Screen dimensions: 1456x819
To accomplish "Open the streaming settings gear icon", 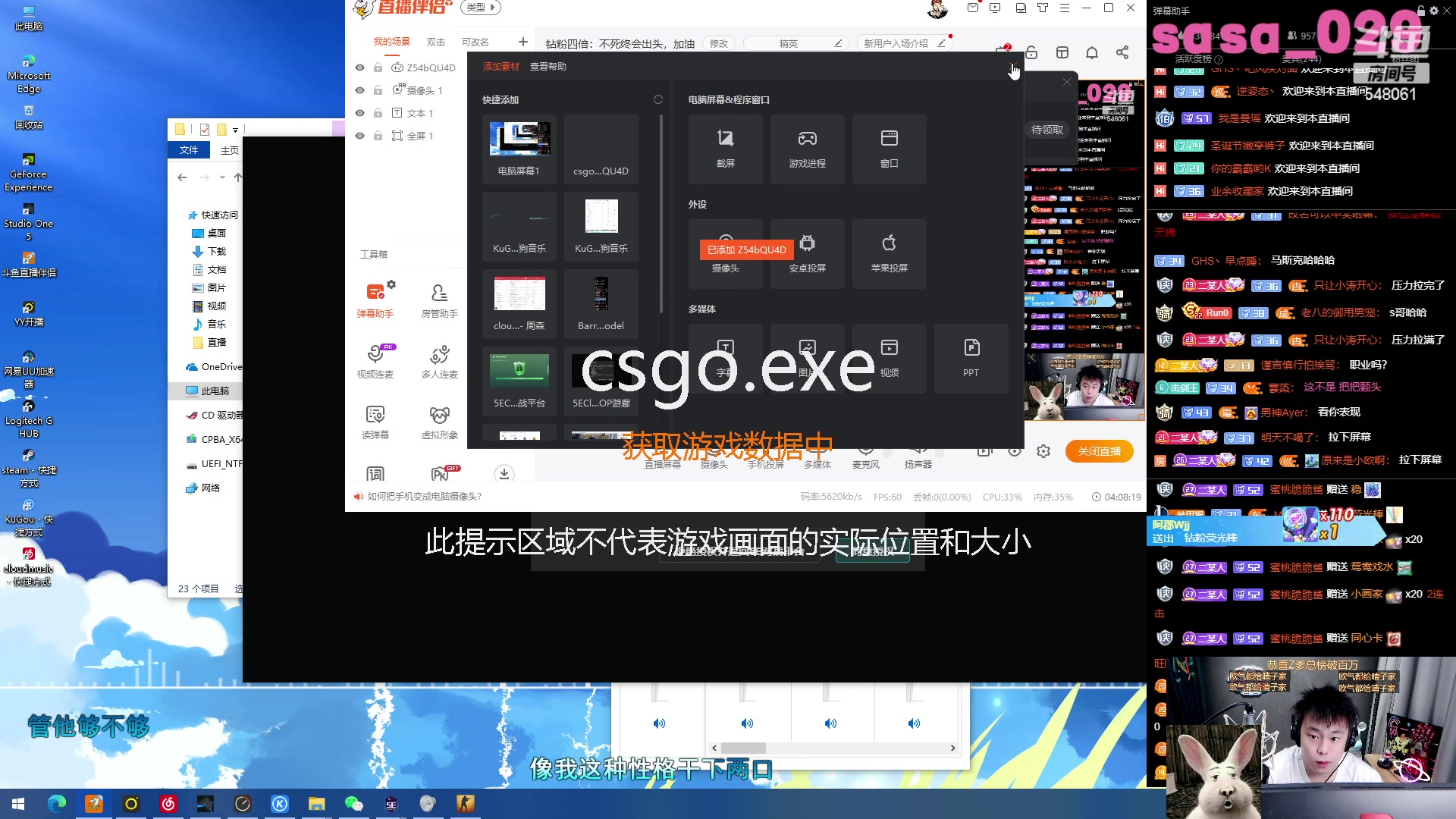I will click(x=1043, y=451).
